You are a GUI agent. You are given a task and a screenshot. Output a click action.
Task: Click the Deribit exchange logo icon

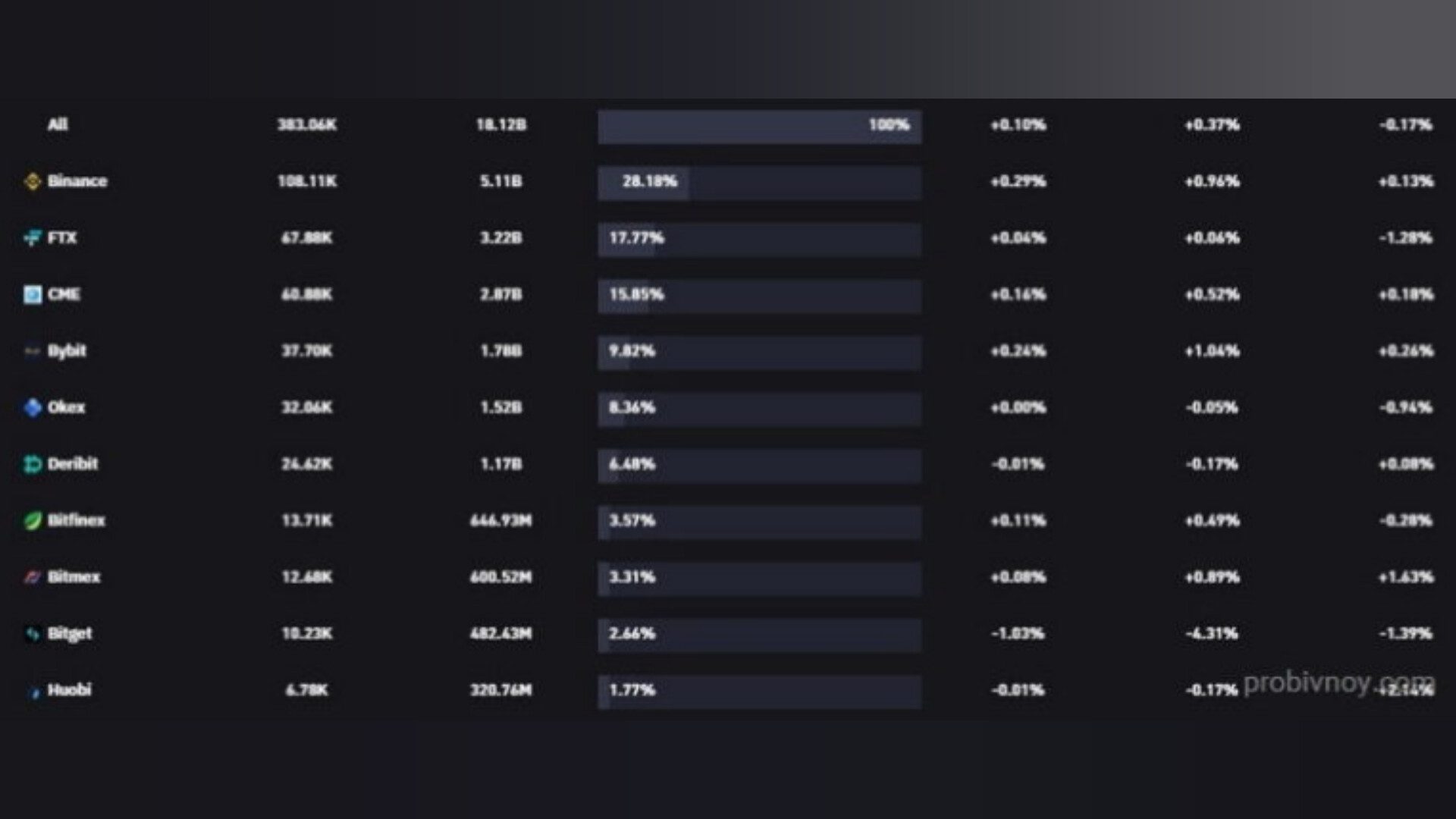point(32,464)
